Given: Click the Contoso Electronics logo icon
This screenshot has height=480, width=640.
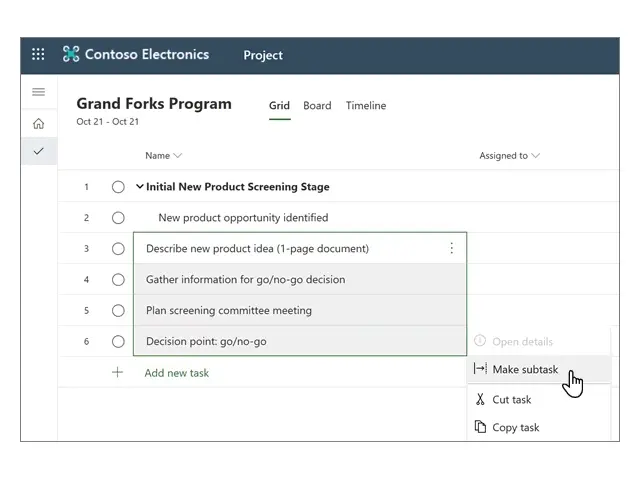Looking at the screenshot, I should (x=71, y=55).
